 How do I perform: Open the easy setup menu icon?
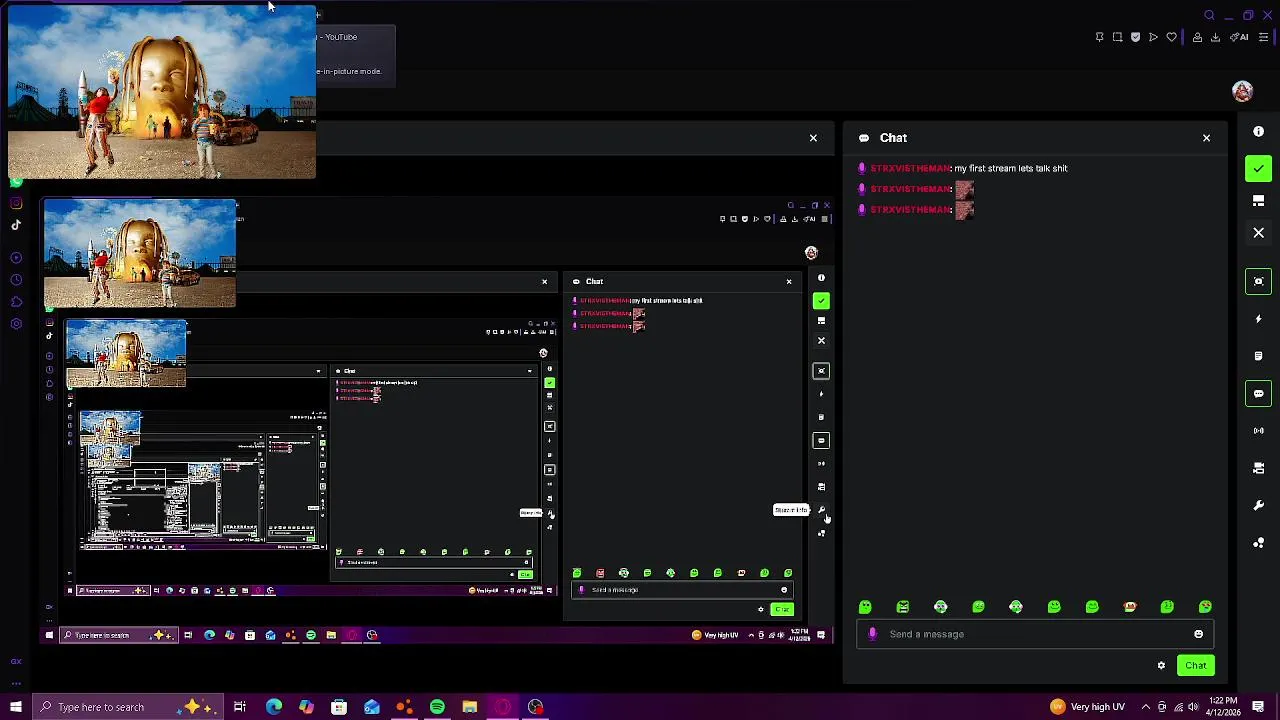1263,37
